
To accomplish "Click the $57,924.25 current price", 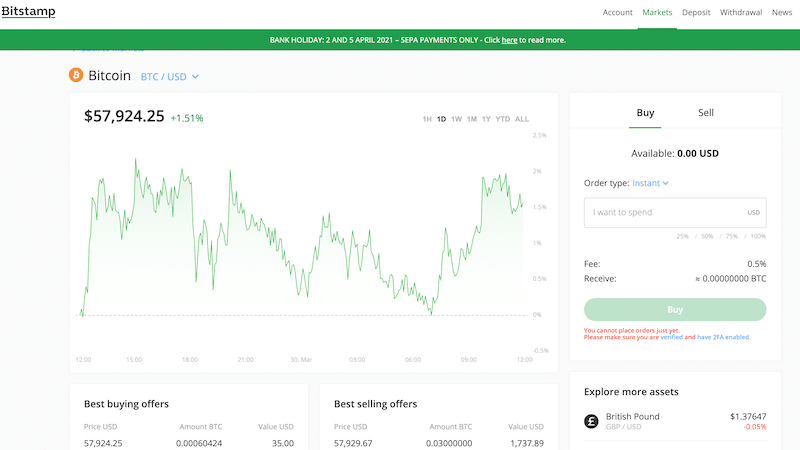I will tap(124, 116).
